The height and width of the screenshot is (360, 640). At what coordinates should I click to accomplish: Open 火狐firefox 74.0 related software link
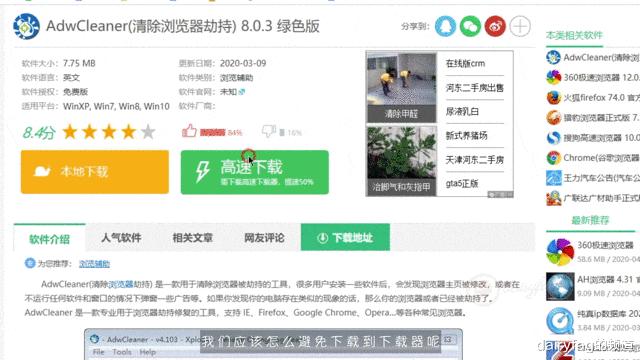[601, 98]
